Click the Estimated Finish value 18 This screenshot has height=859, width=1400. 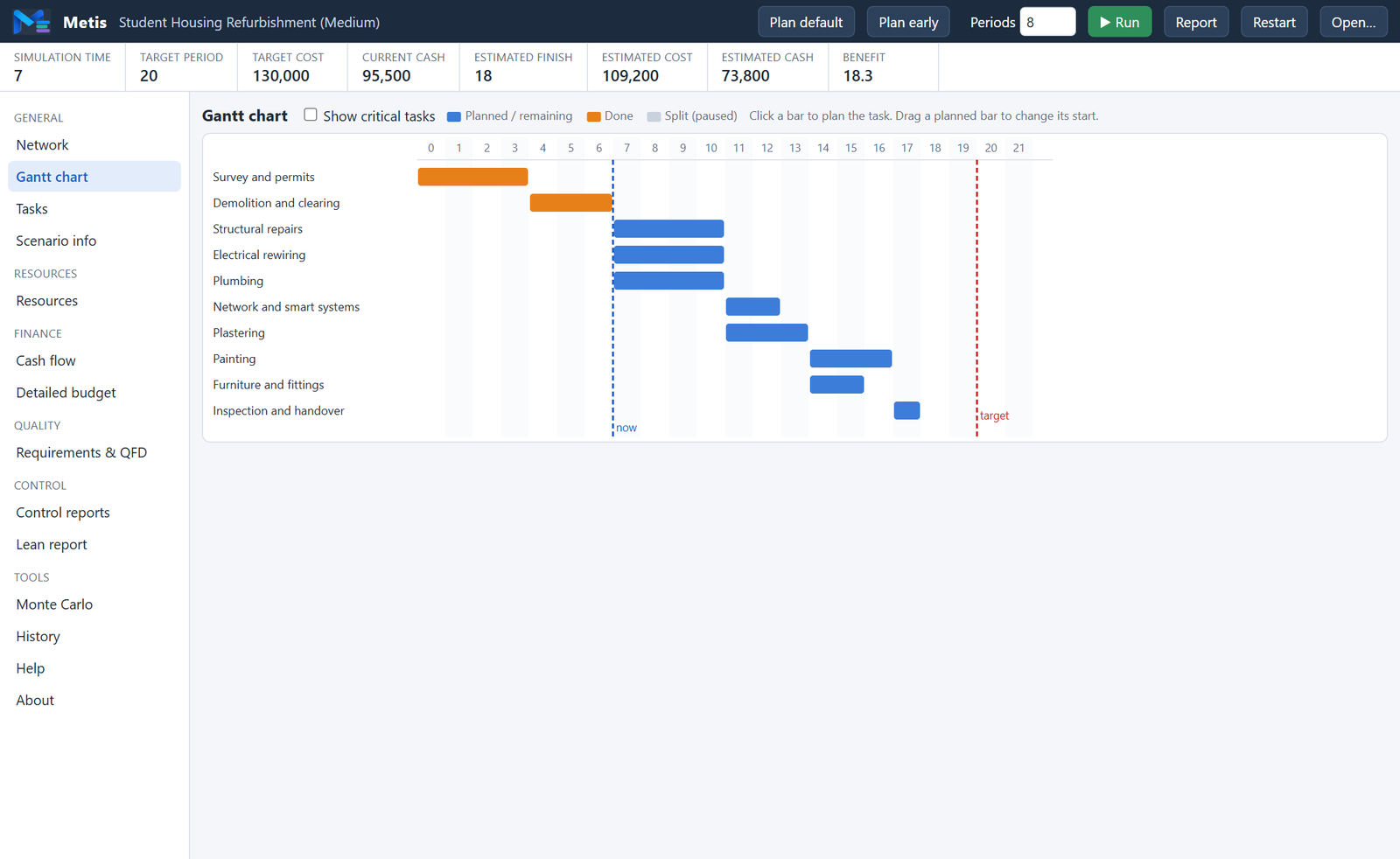[483, 76]
